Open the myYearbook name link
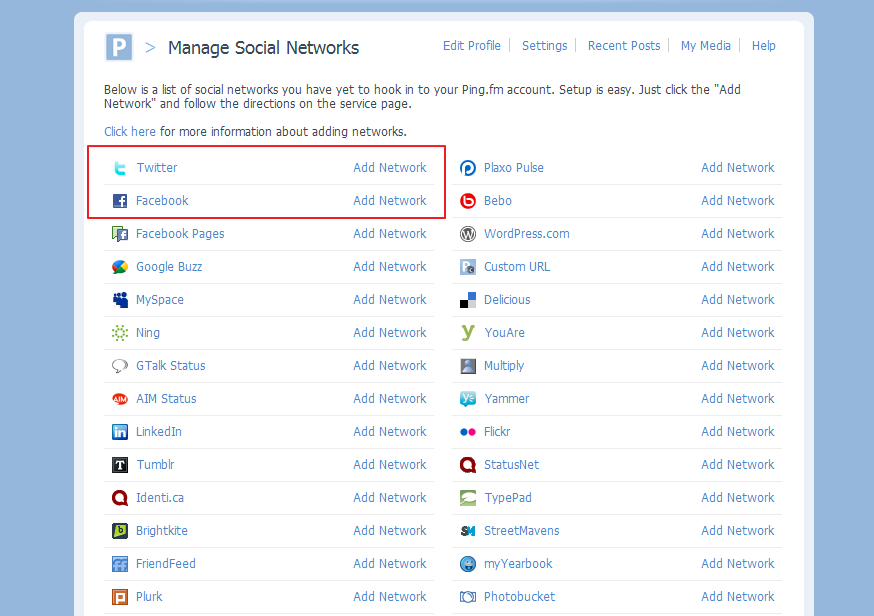 tap(518, 564)
